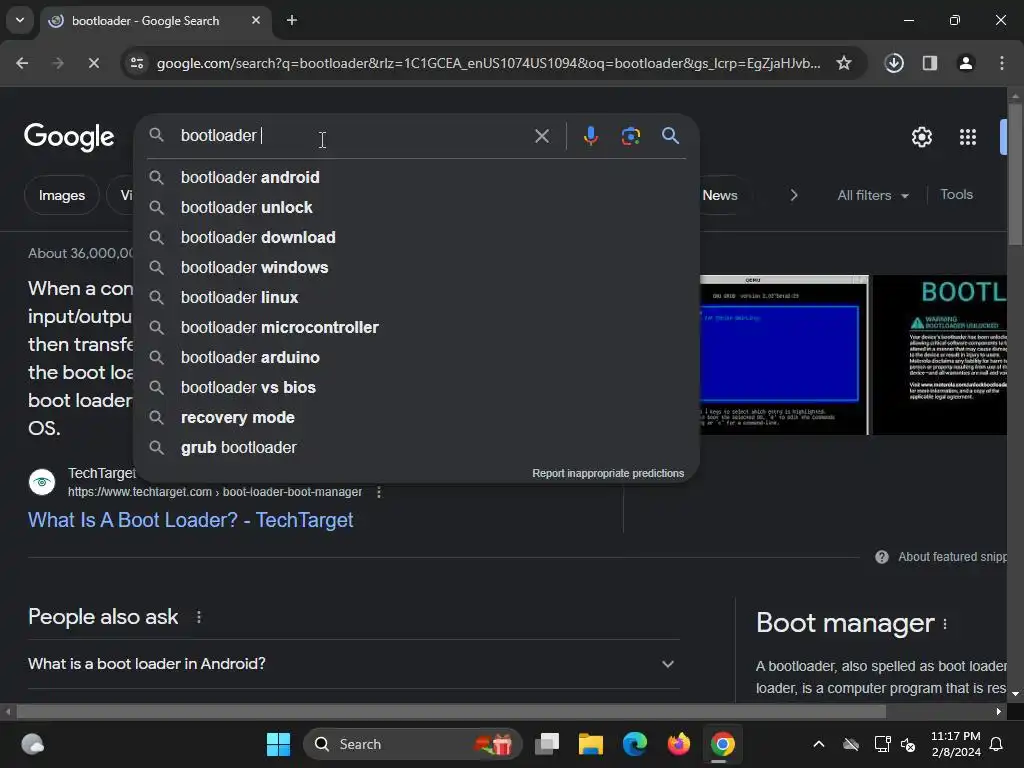Switch to News results tab
Image resolution: width=1024 pixels, height=768 pixels.
(x=720, y=195)
